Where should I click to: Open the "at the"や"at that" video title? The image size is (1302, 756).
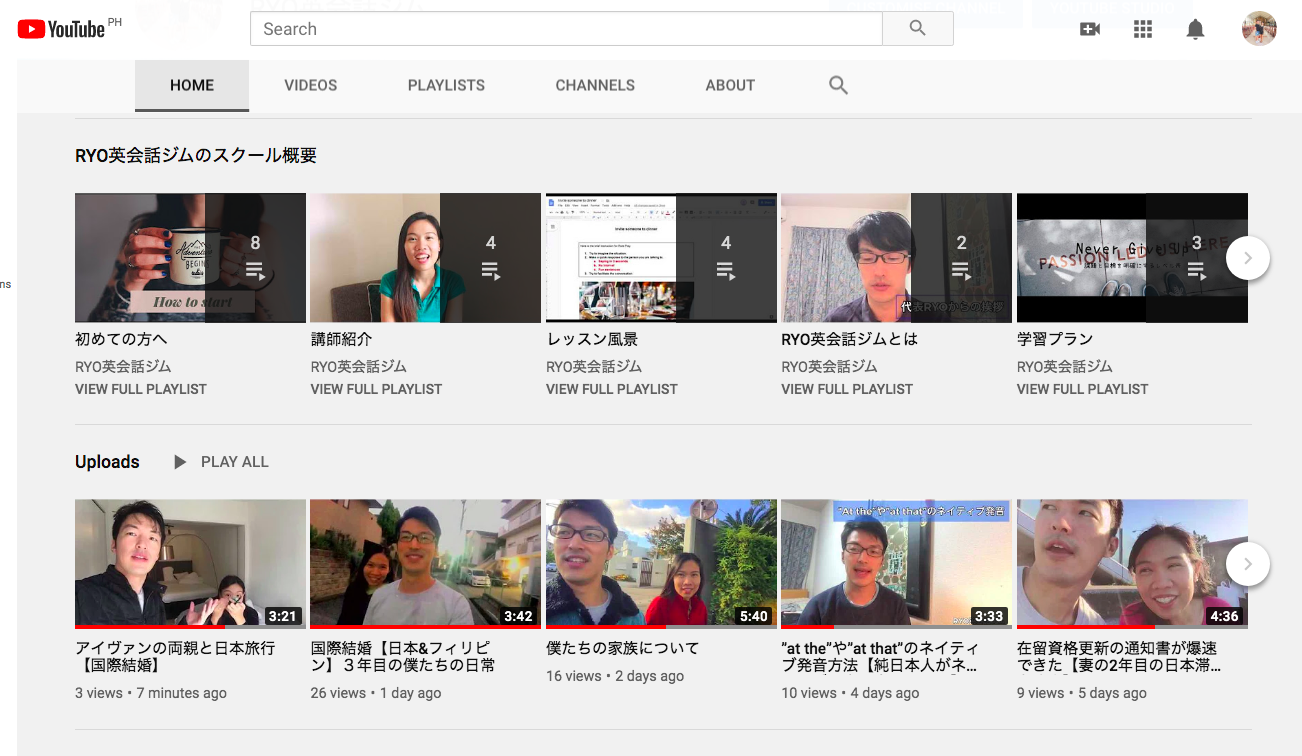click(x=879, y=657)
